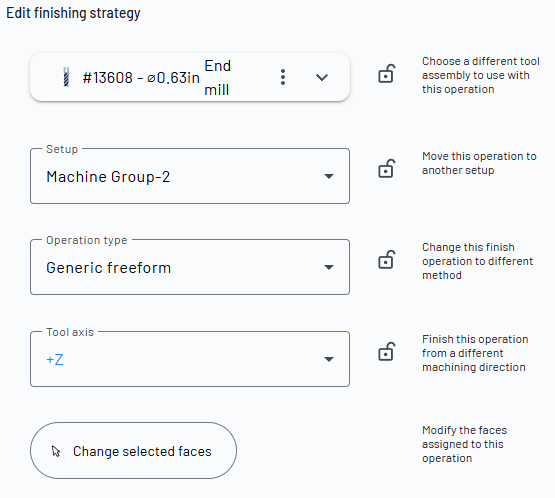Click the Edit finishing strategy heading
The image size is (555, 498).
click(x=73, y=13)
